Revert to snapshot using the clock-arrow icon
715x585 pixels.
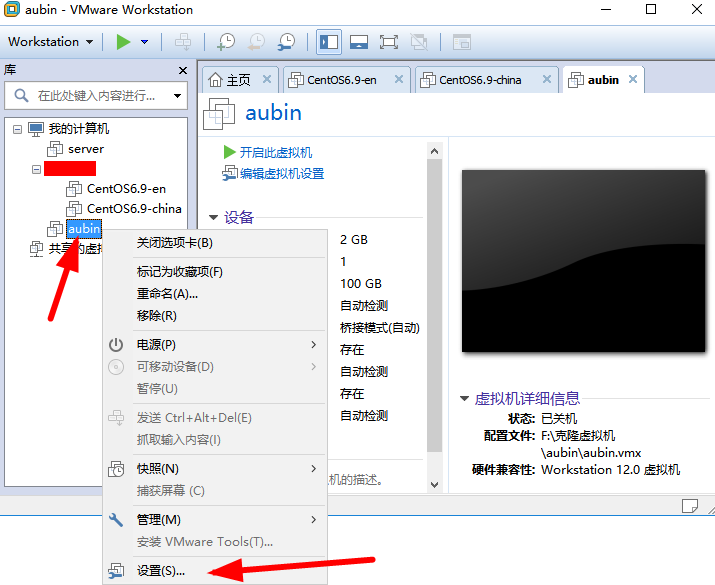(x=256, y=42)
